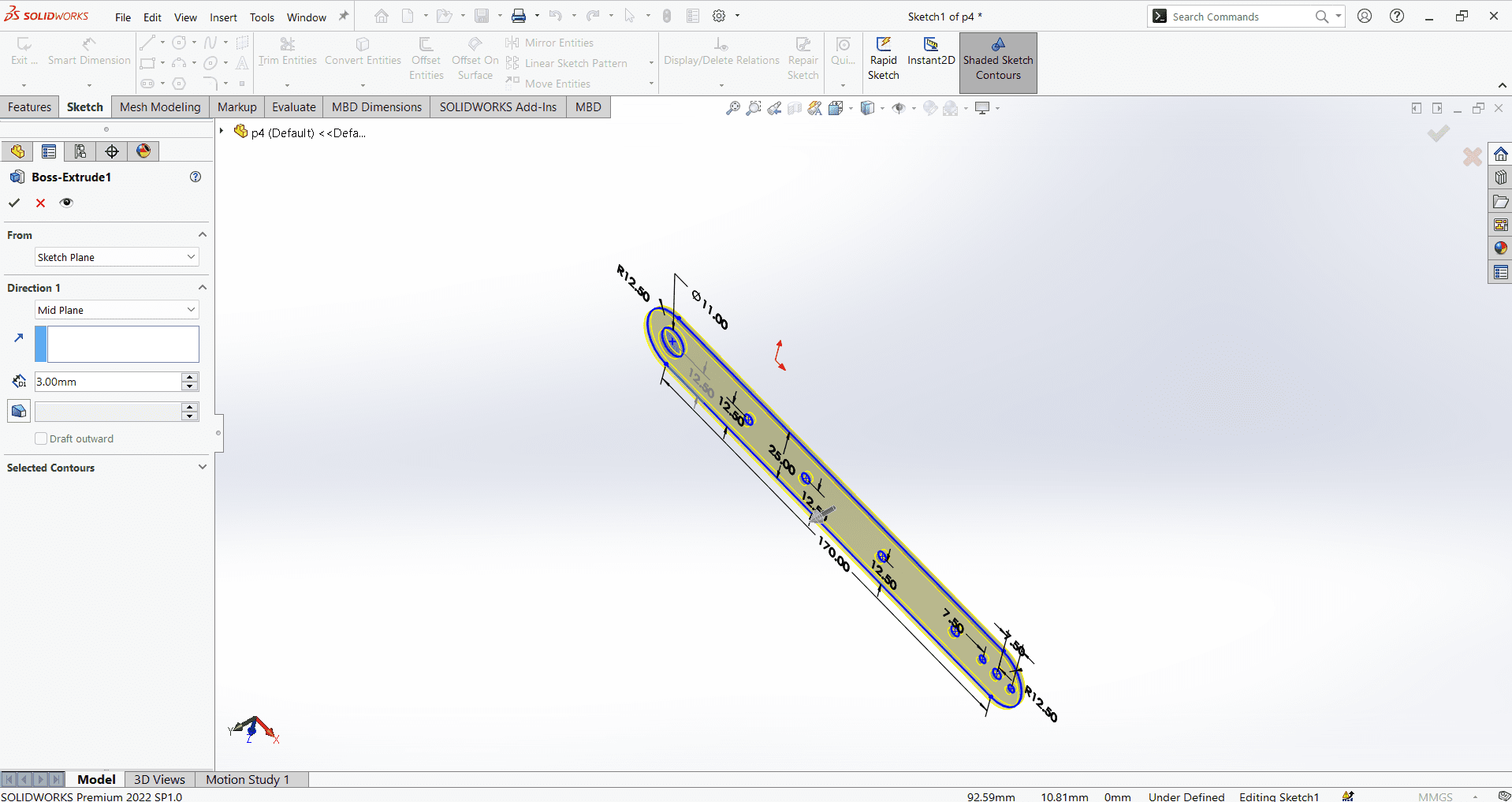Open the DimXpertManager tab
This screenshot has height=802, width=1512.
click(112, 151)
